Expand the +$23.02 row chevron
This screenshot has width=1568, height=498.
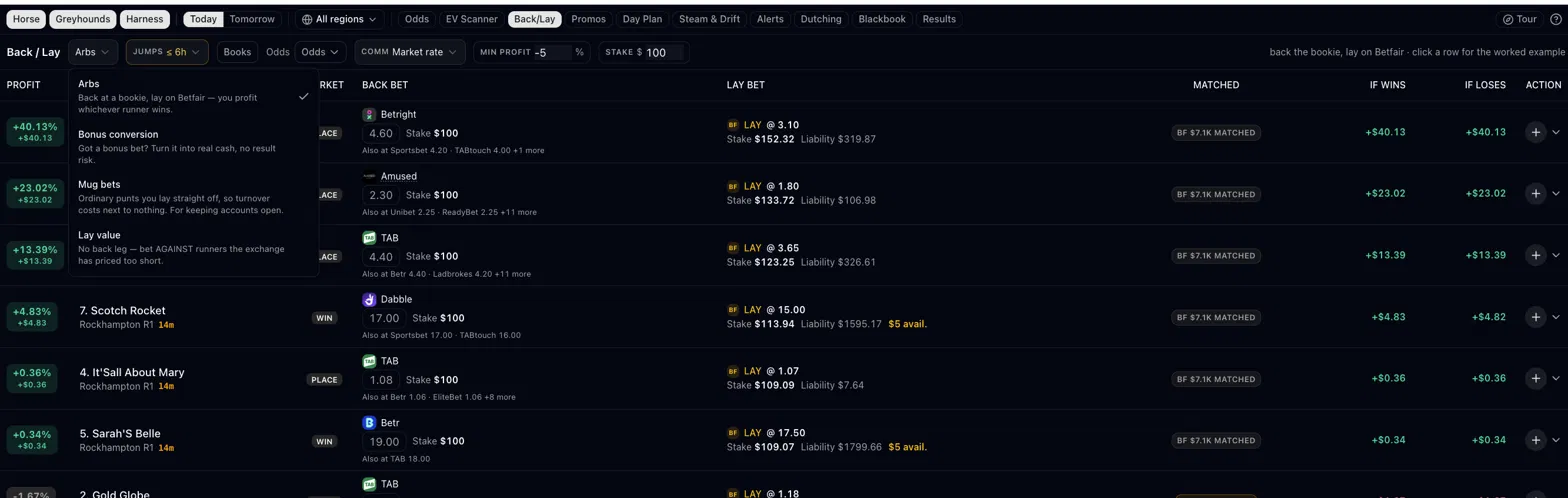[x=1556, y=194]
